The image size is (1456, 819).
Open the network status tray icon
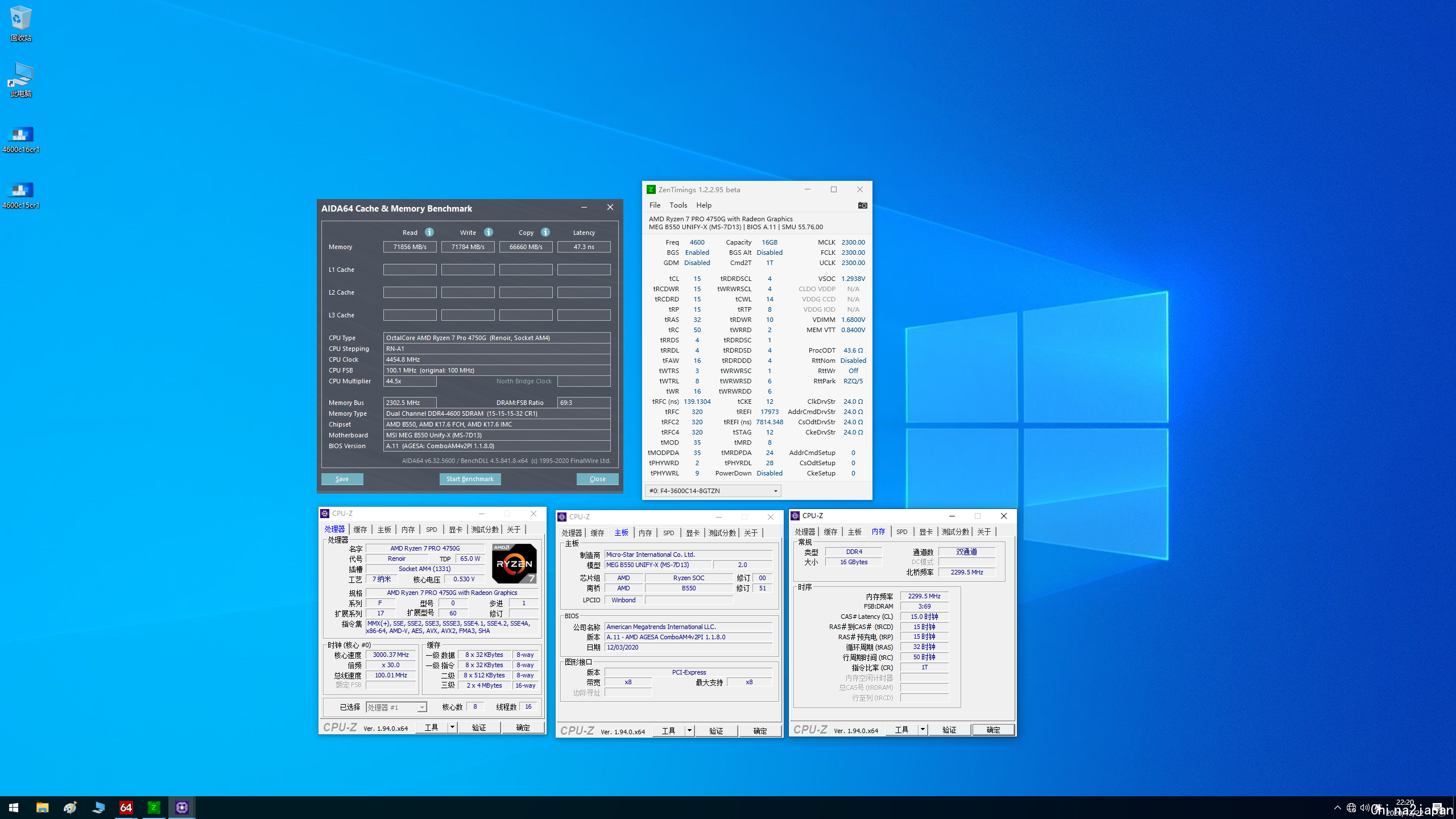click(x=1351, y=808)
